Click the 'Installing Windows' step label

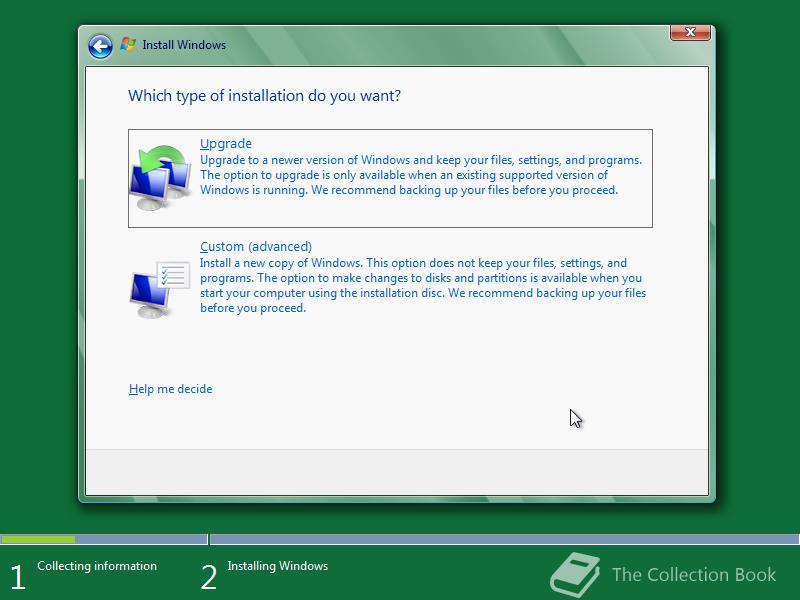(278, 566)
